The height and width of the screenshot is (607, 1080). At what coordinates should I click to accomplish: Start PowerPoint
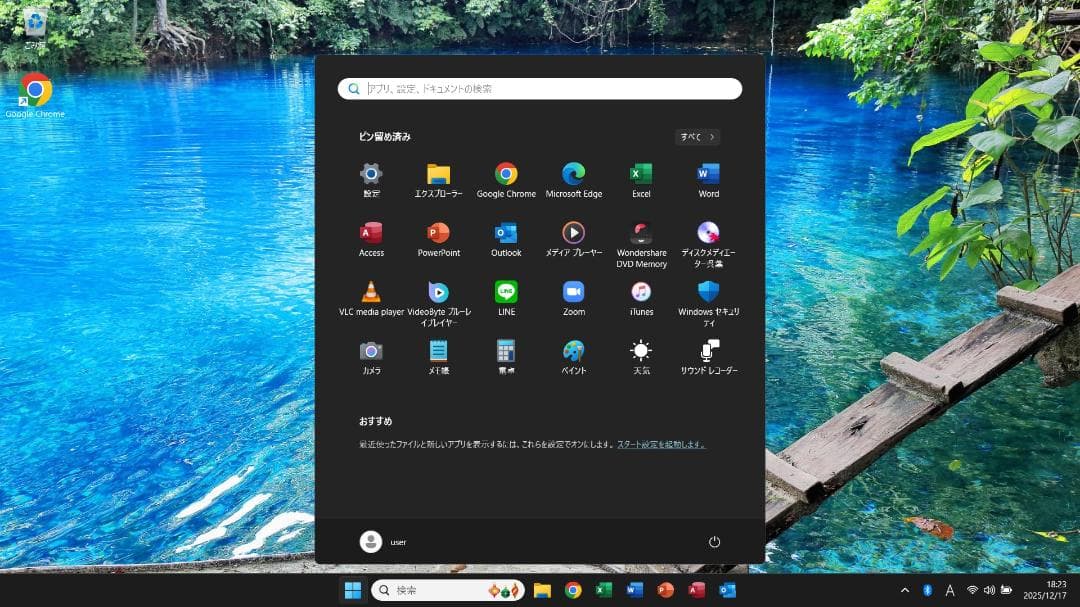pos(439,234)
